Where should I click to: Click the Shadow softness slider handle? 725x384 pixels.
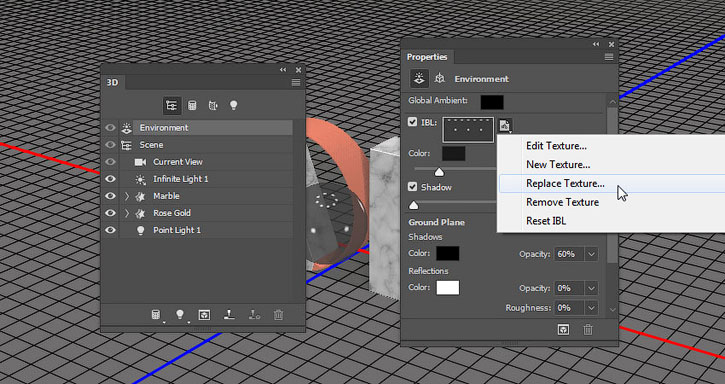414,205
